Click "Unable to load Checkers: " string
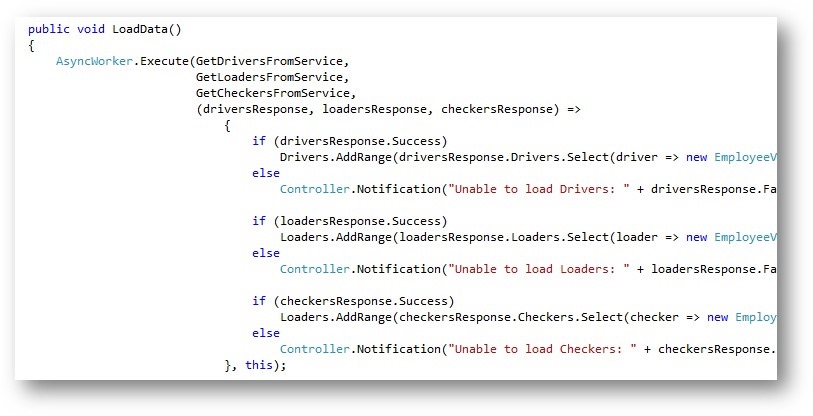The height and width of the screenshot is (416, 813). point(543,349)
